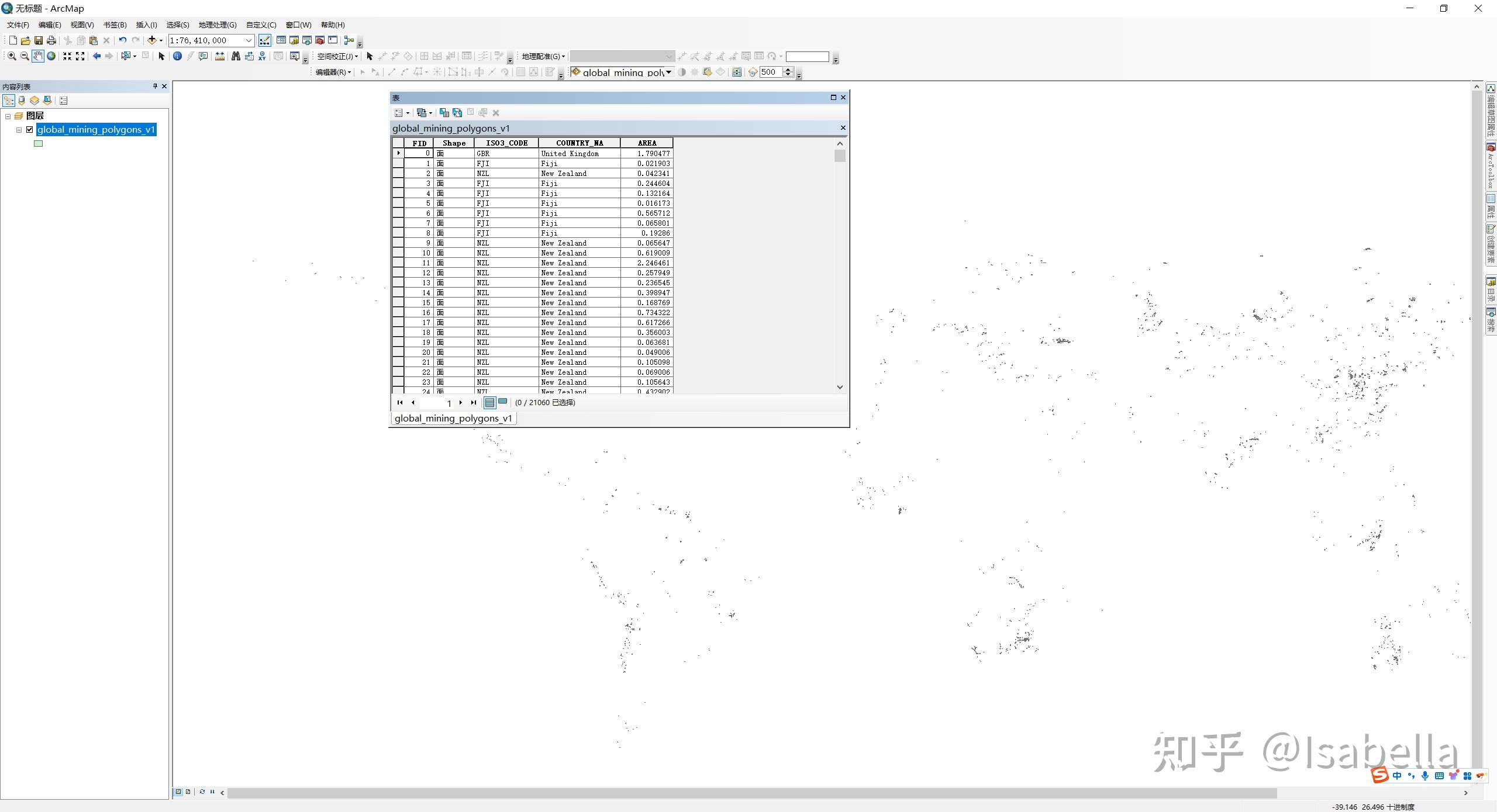This screenshot has height=812, width=1497.
Task: Switch to show selected records view
Action: 502,402
